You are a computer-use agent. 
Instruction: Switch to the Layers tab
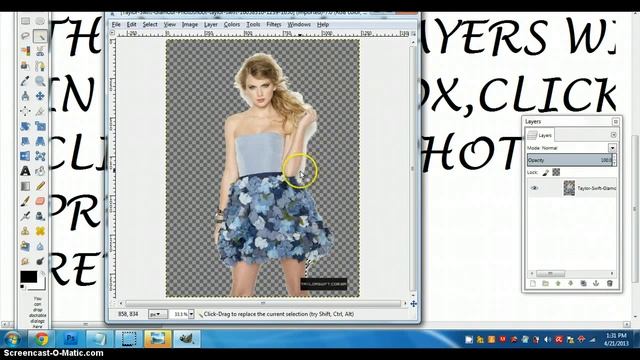540,135
